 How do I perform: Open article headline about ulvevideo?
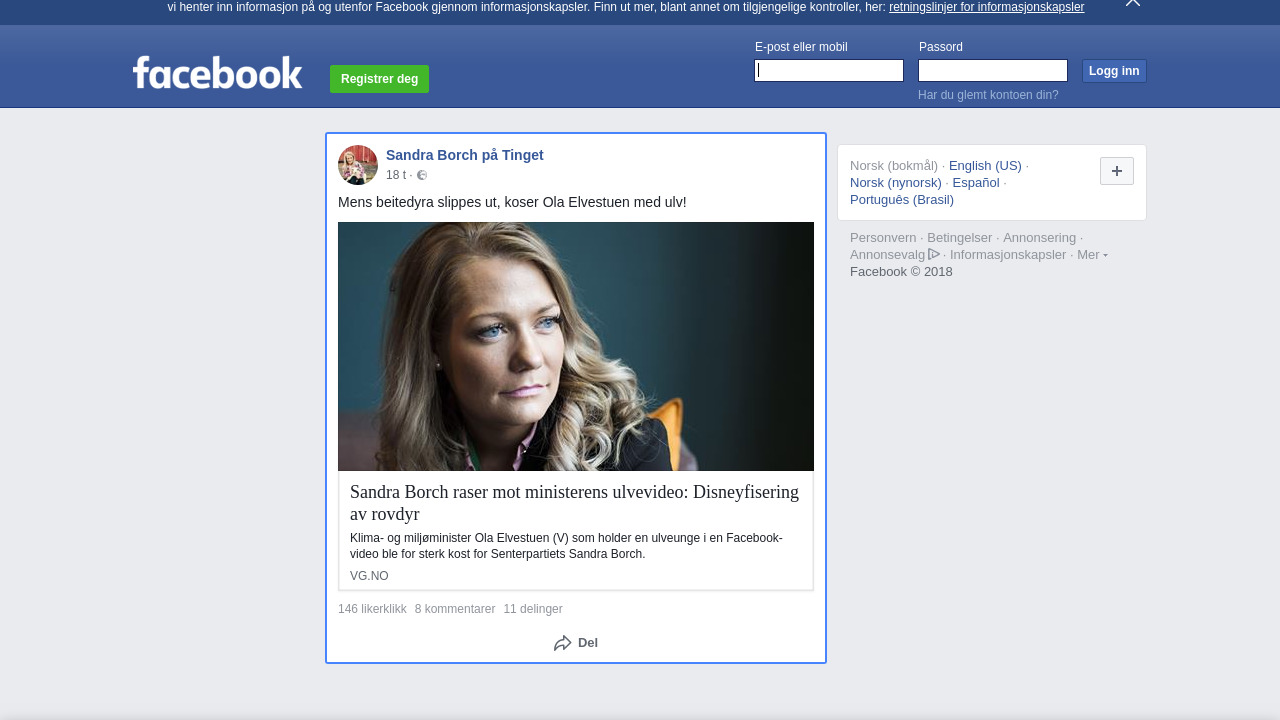coord(575,503)
